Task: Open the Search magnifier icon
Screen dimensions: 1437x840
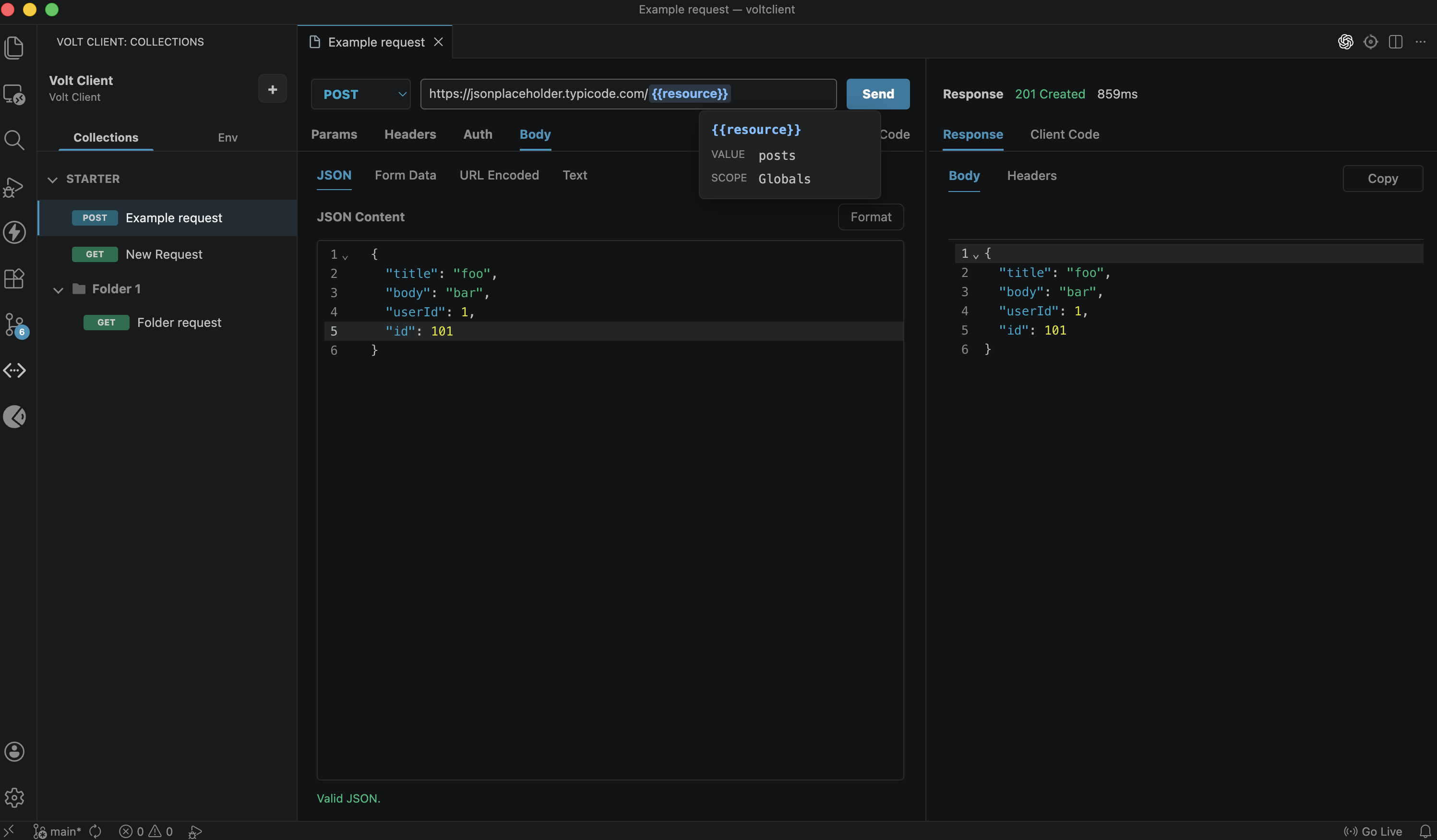Action: (x=14, y=140)
